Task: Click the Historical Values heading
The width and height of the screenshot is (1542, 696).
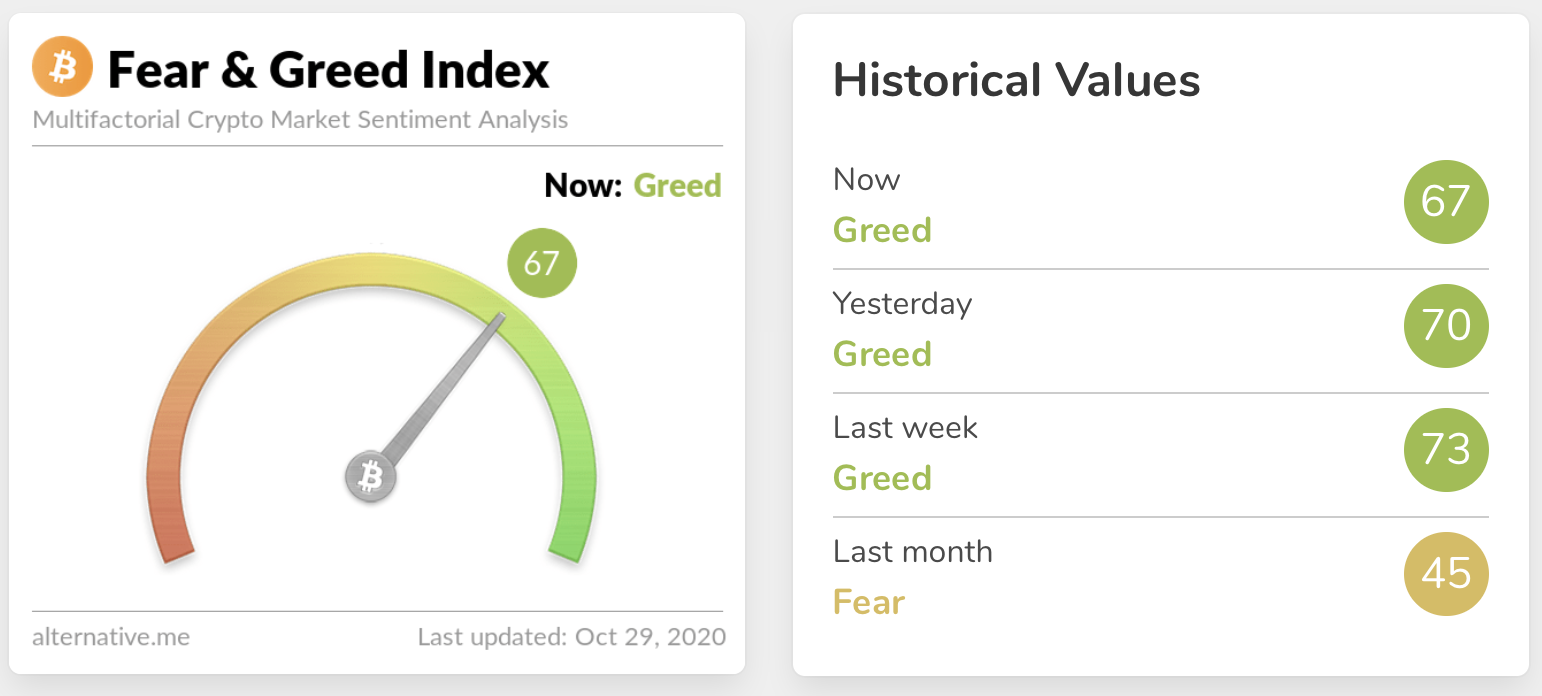Action: click(1016, 80)
